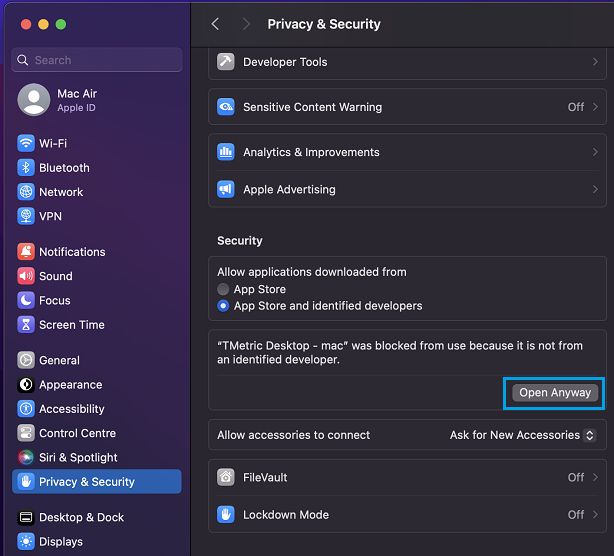Viewport: 614px width, 556px height.
Task: Select Desktop & Dock label in sidebar
Action: [81, 517]
